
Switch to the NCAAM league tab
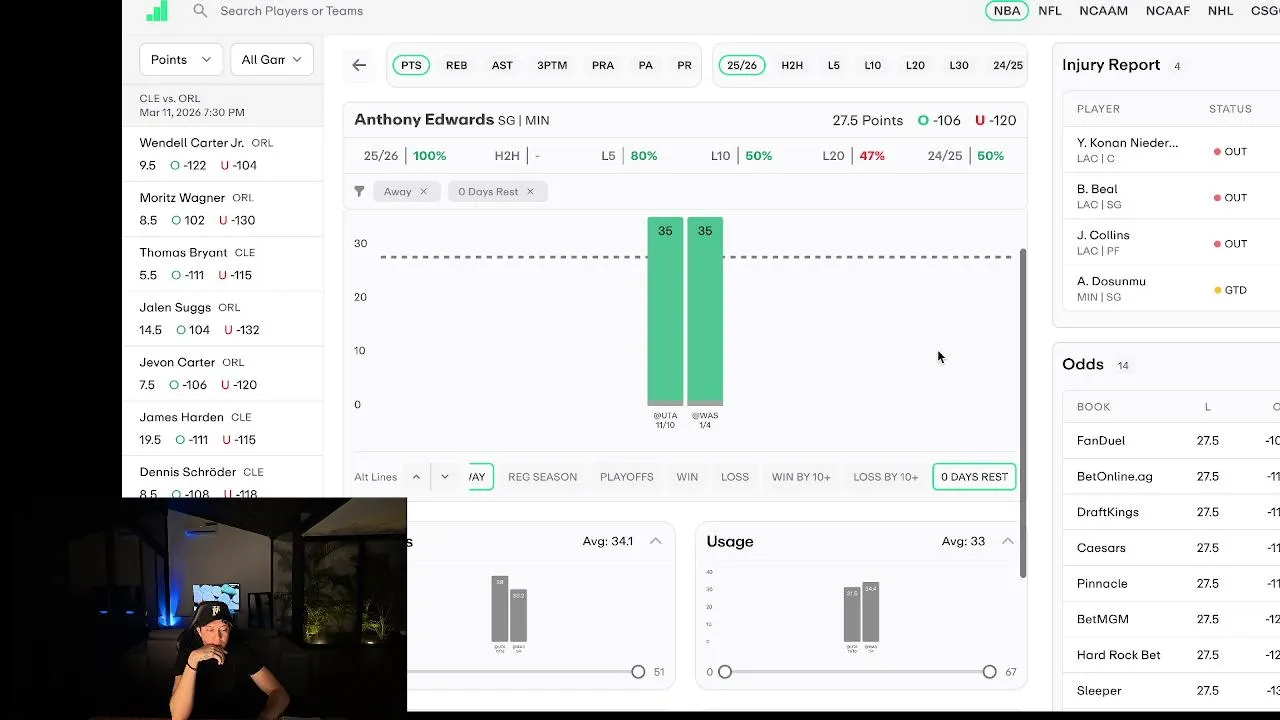[1103, 11]
